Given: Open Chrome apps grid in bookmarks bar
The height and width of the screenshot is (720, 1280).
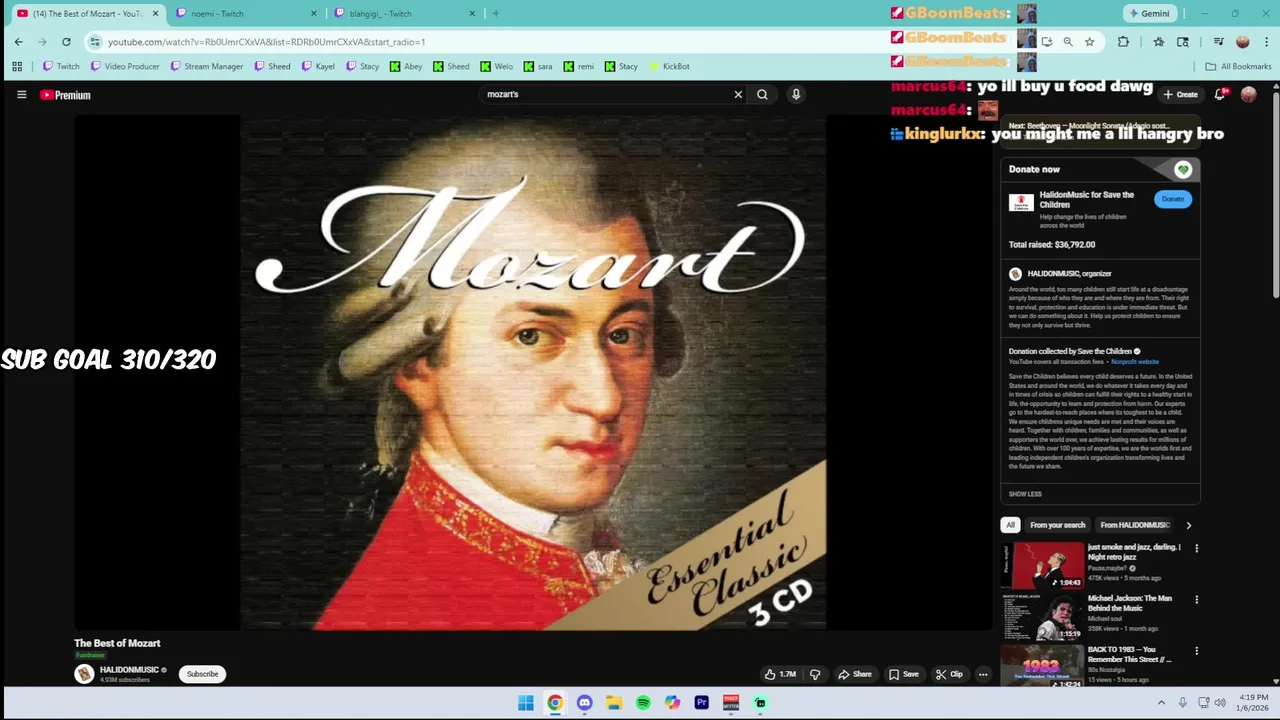Looking at the screenshot, I should tap(17, 66).
